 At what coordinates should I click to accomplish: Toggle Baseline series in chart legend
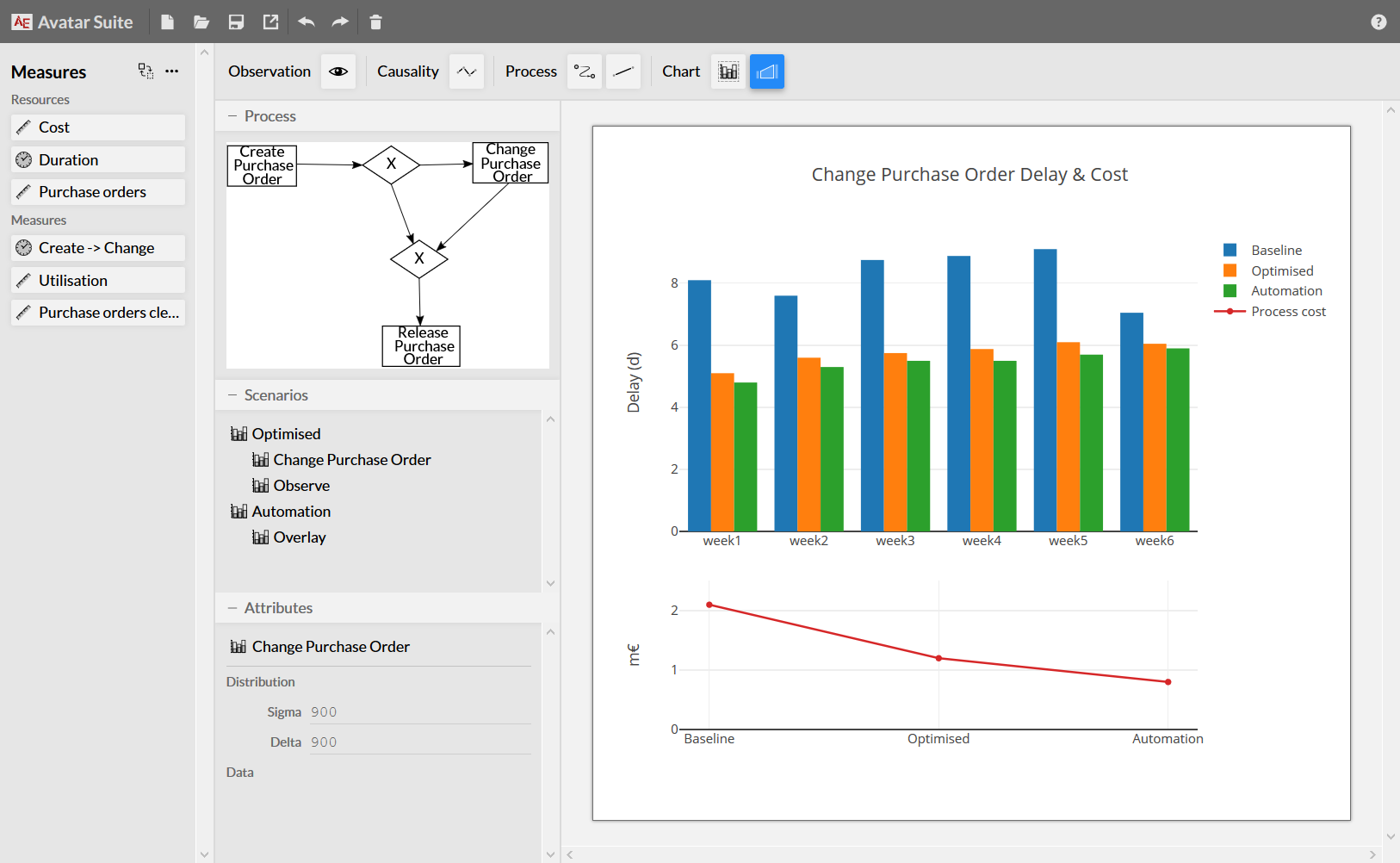point(1276,251)
